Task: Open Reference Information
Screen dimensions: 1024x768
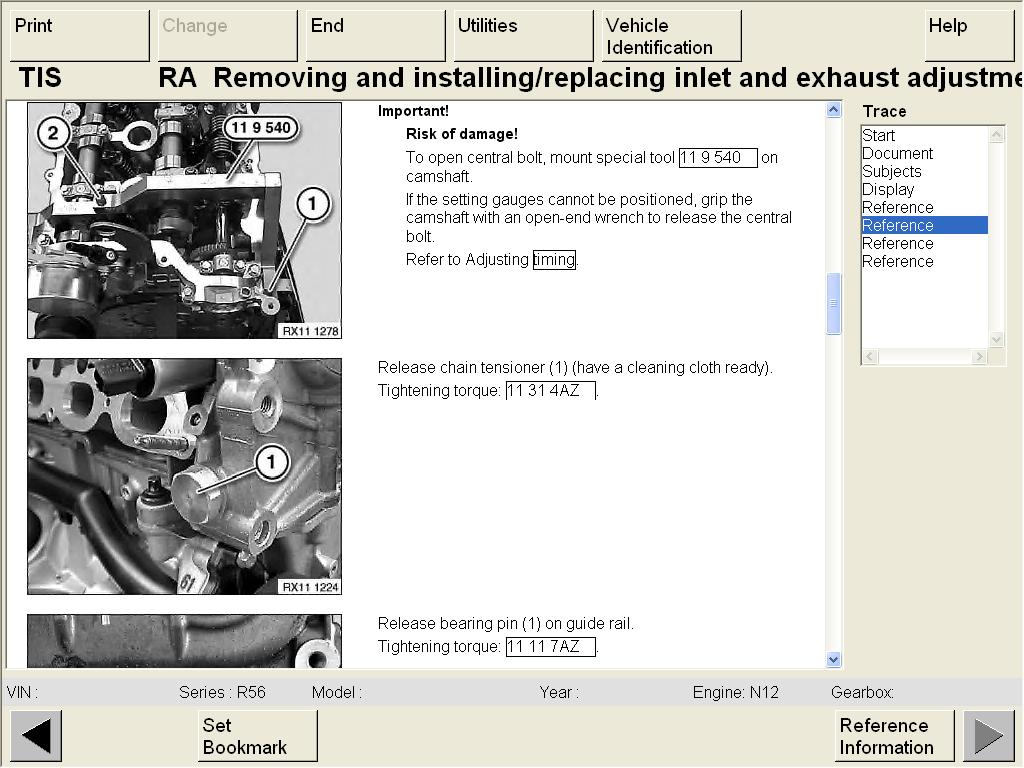Action: tap(894, 736)
